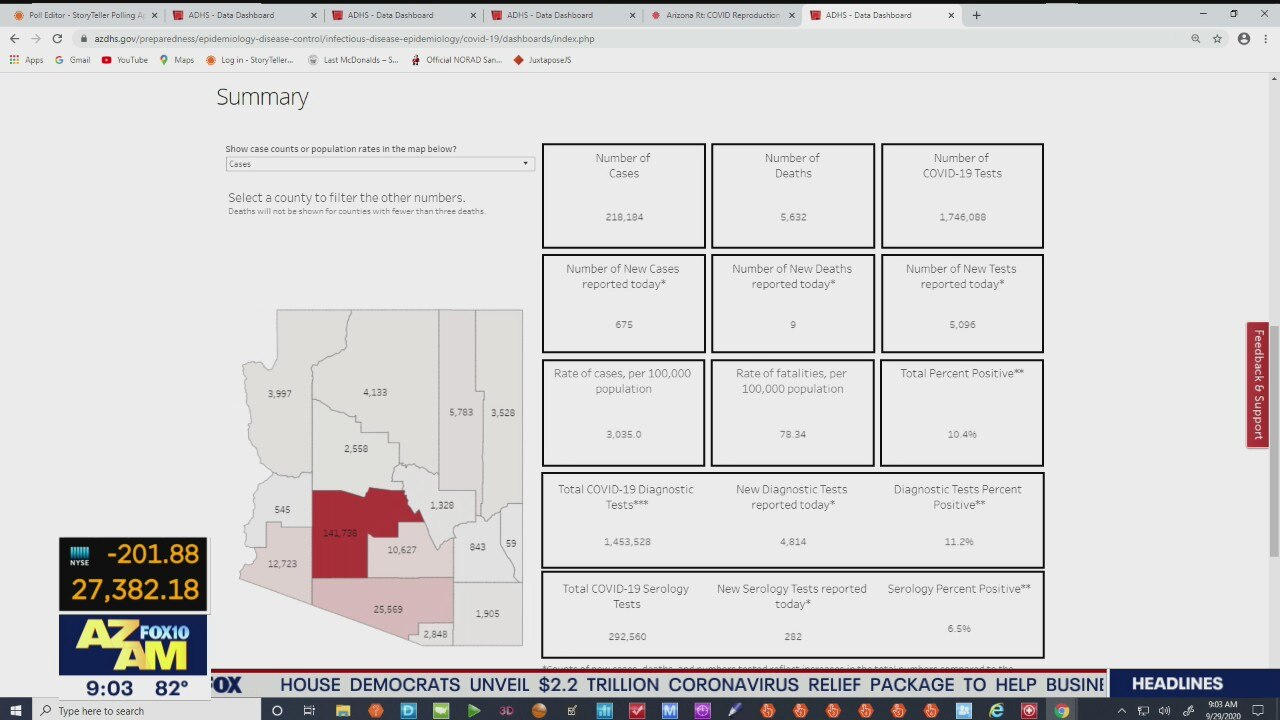Screen dimensions: 1280x720
Task: Bookmark this page with the star icon
Action: click(x=1217, y=38)
